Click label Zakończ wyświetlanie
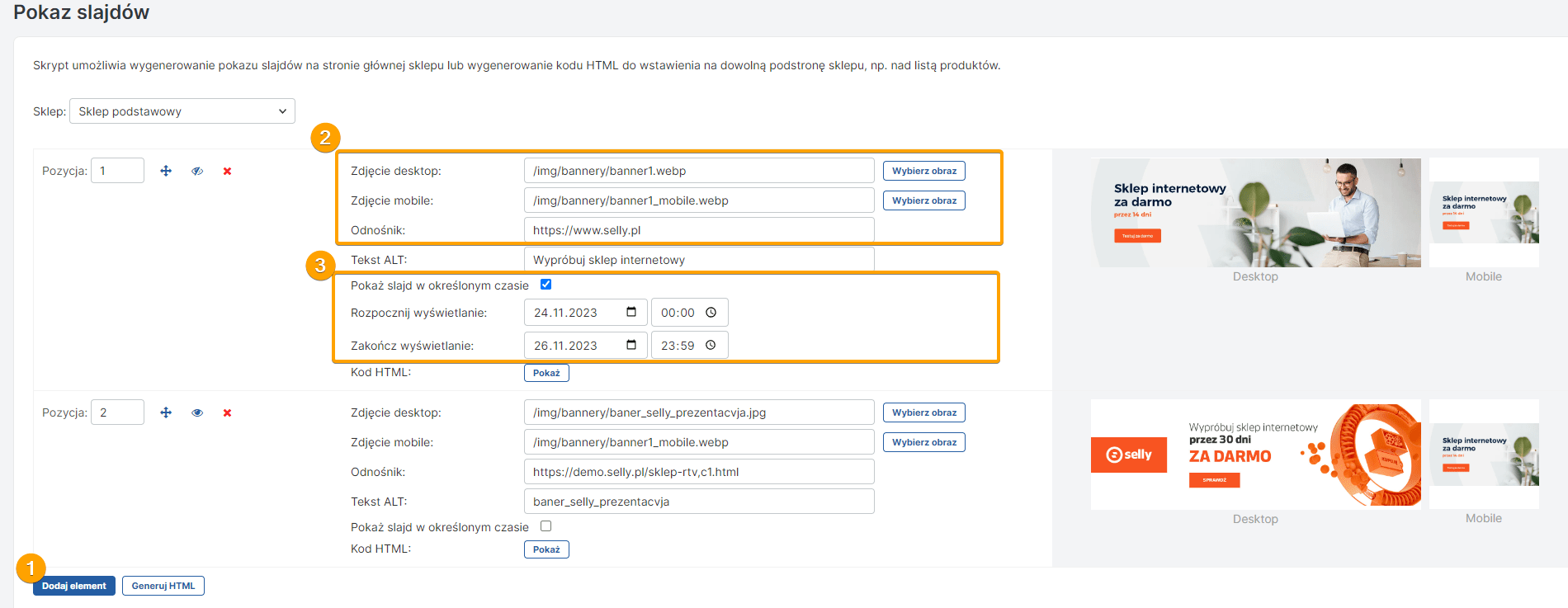Screen dimensions: 1568x608 click(x=412, y=346)
